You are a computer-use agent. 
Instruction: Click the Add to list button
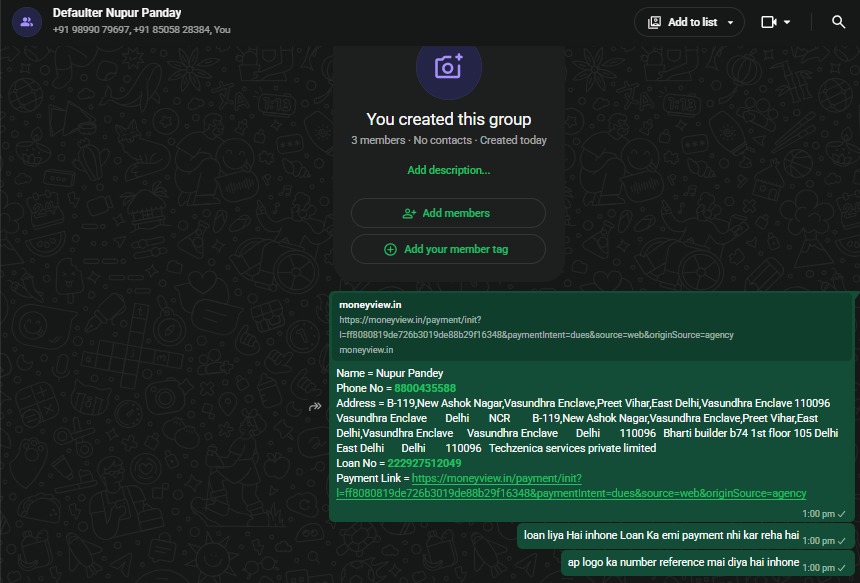pos(689,22)
